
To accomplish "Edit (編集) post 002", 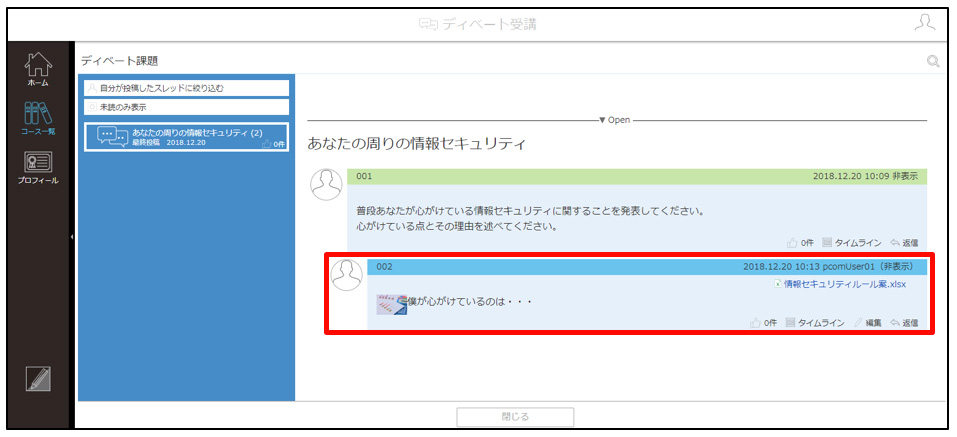I will (867, 323).
